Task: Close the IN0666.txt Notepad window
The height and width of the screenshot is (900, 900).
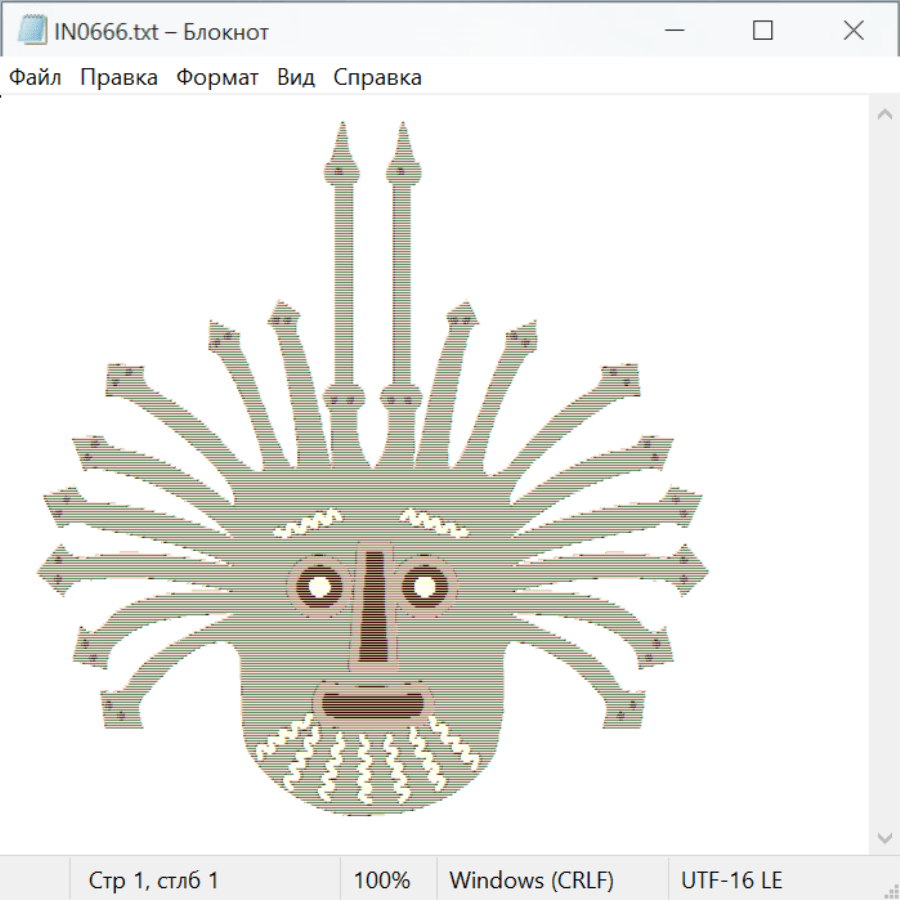Action: (853, 31)
